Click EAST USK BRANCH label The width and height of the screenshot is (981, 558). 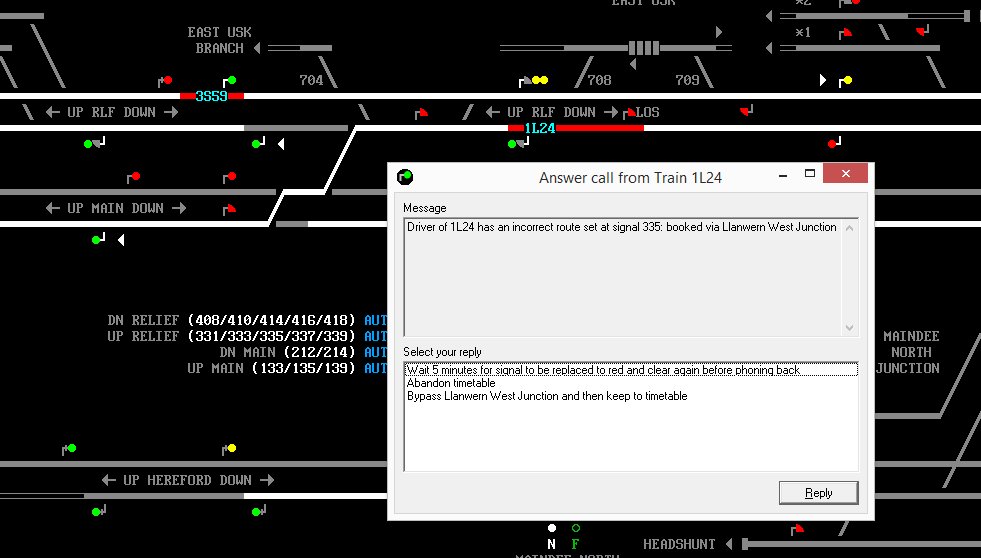point(220,40)
